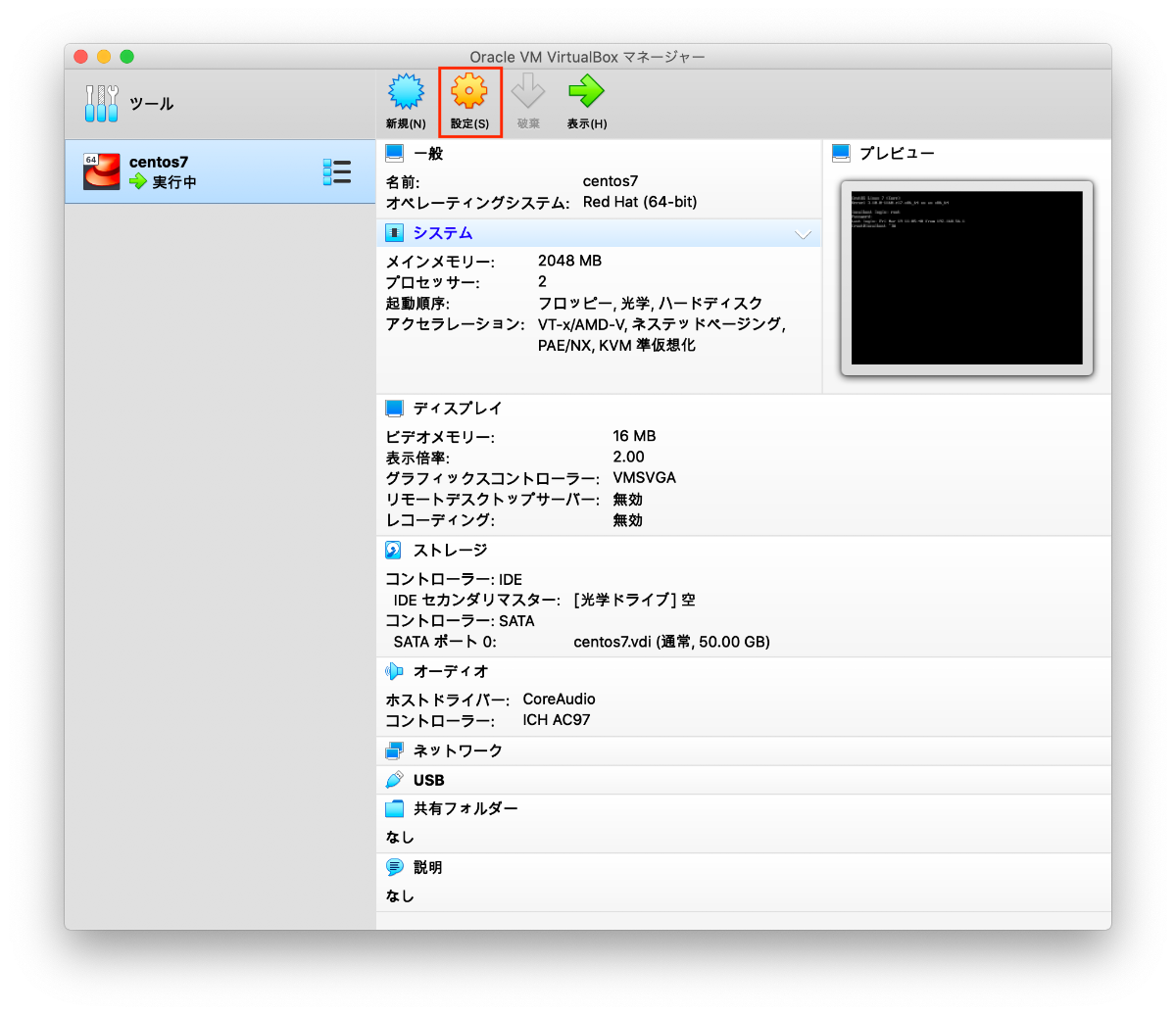This screenshot has width=1176, height=1015.
Task: Click the ICH AC97 controller value
Action: pos(557,720)
